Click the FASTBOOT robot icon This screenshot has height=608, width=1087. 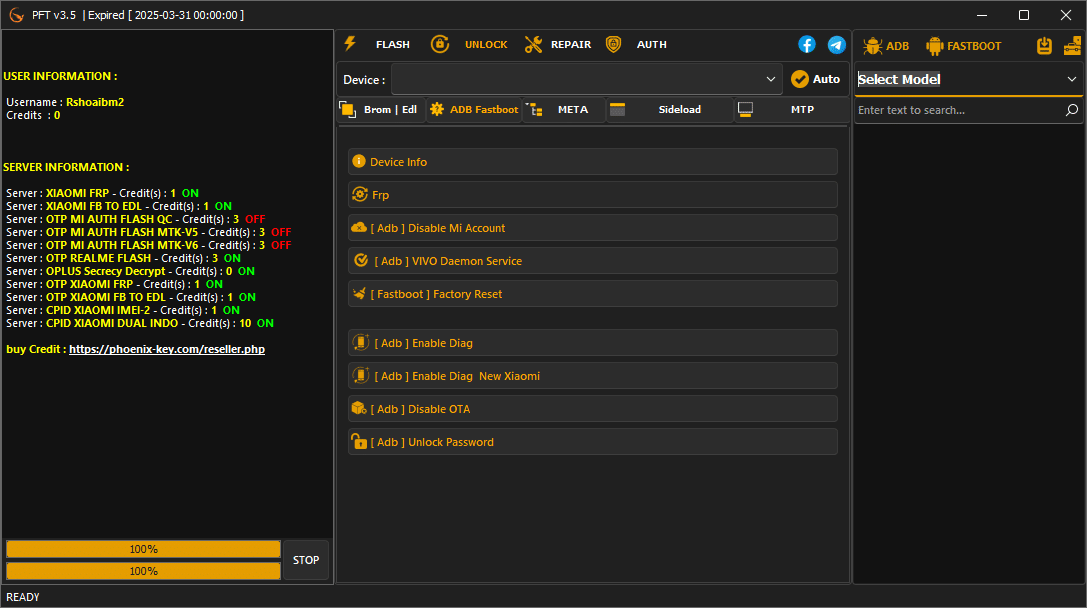click(x=935, y=44)
